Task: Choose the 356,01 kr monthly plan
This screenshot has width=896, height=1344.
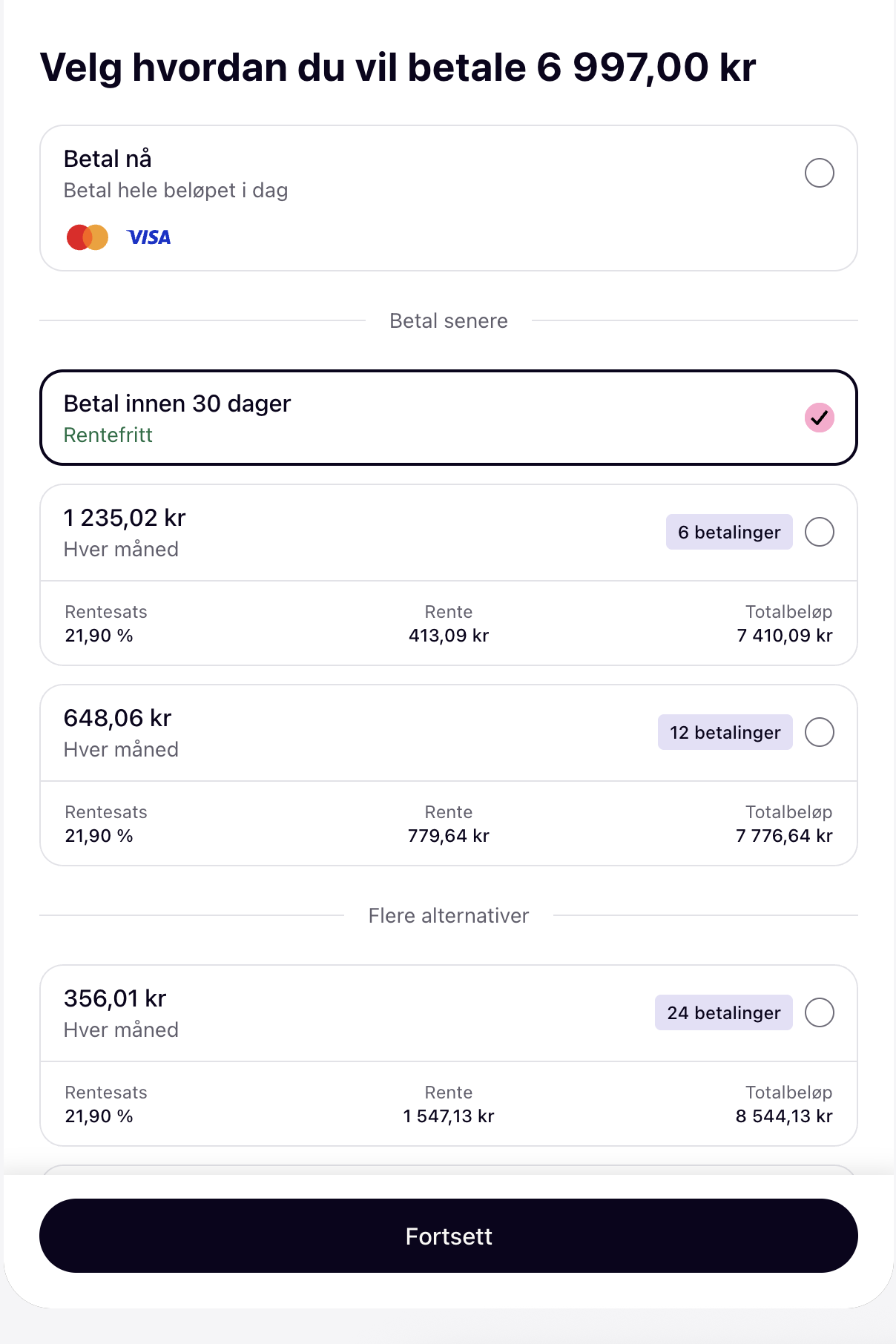Action: 115,998
